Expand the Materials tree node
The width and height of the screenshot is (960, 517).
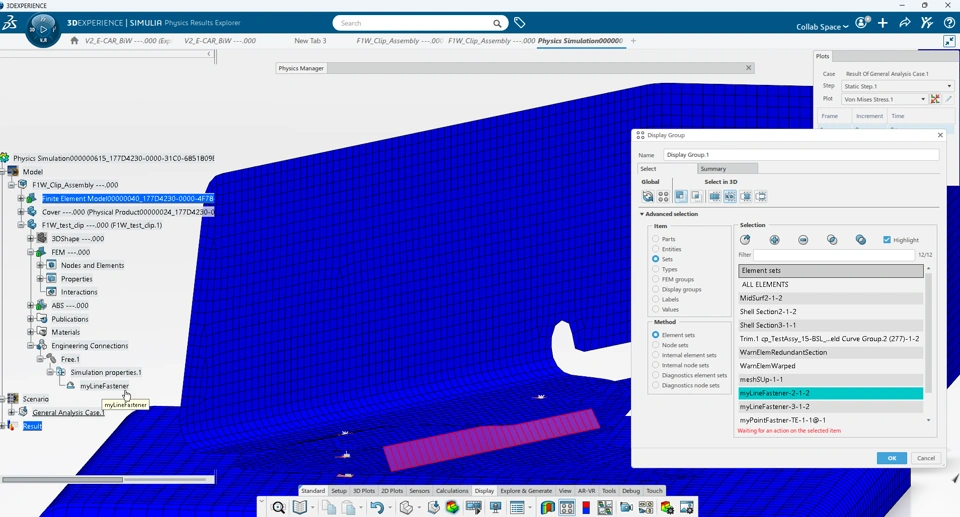click(x=31, y=332)
